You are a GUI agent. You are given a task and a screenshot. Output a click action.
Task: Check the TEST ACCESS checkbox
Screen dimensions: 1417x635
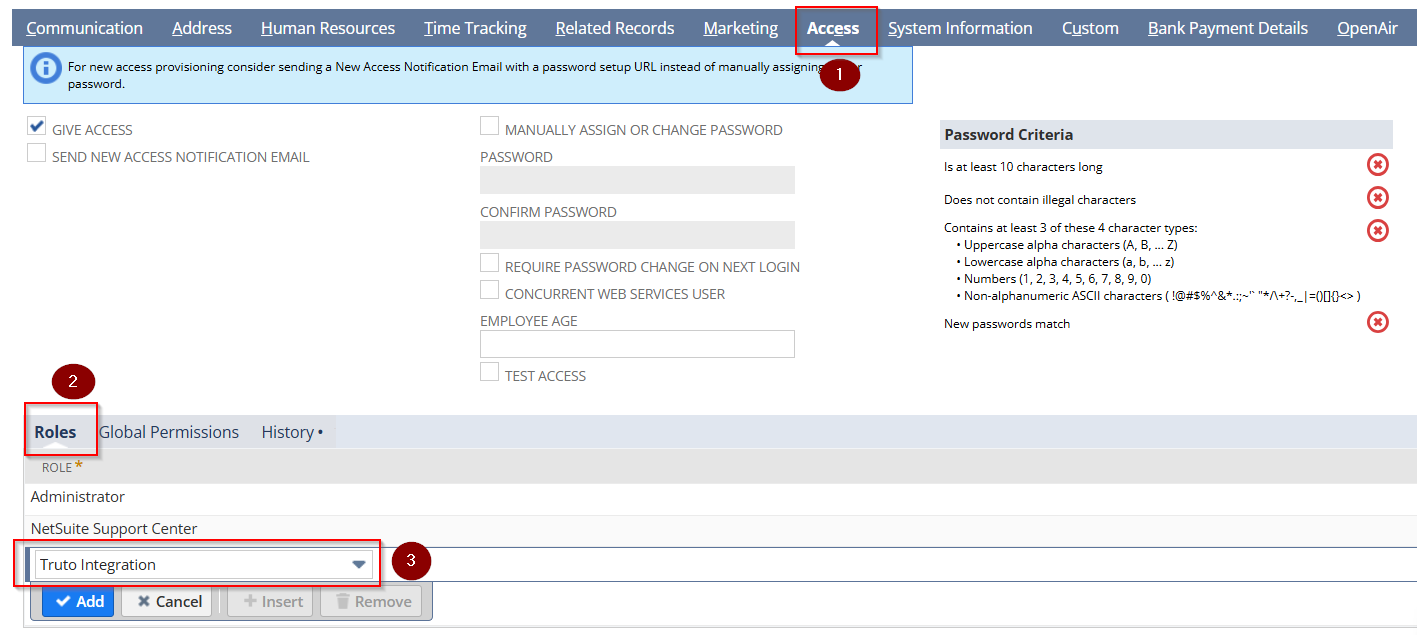(x=489, y=371)
